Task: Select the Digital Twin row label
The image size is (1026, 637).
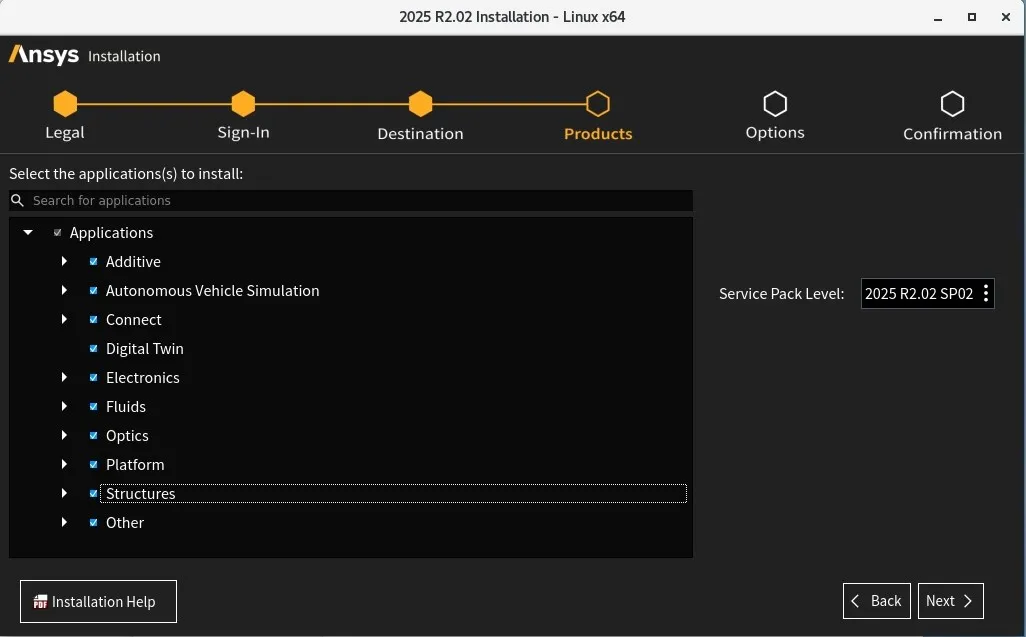Action: point(145,349)
